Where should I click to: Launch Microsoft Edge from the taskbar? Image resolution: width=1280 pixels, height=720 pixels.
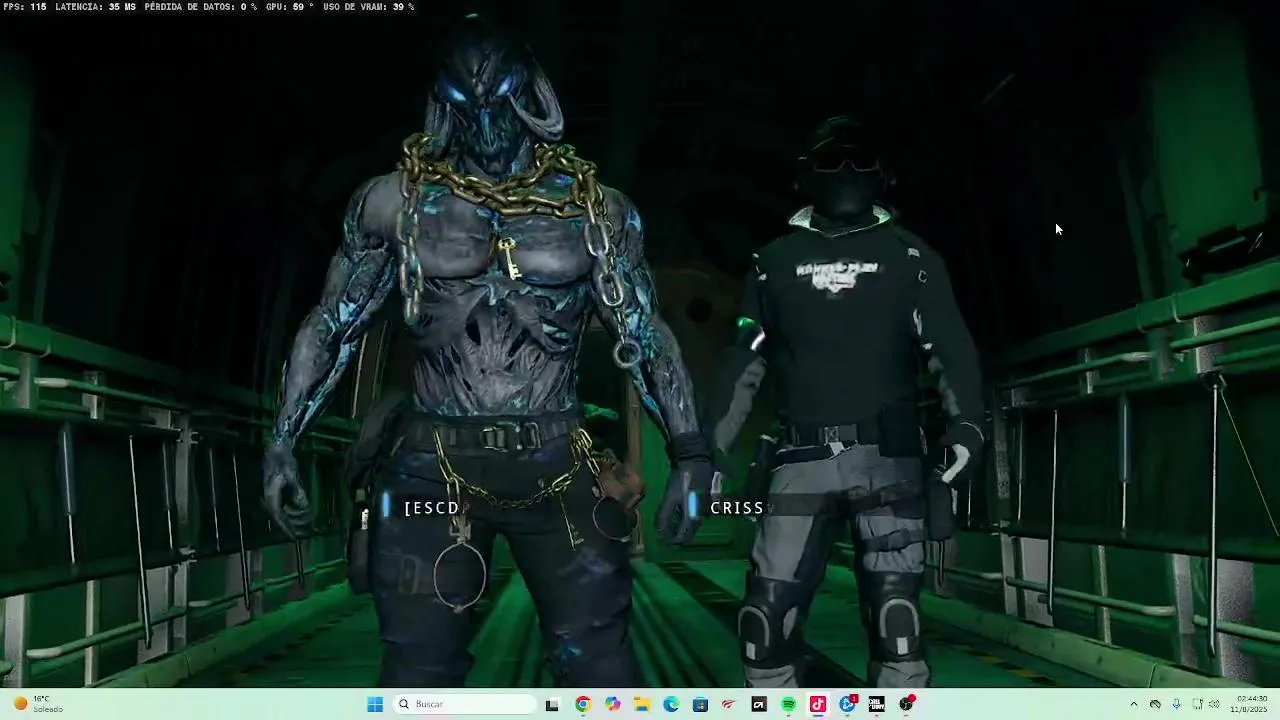click(x=671, y=704)
